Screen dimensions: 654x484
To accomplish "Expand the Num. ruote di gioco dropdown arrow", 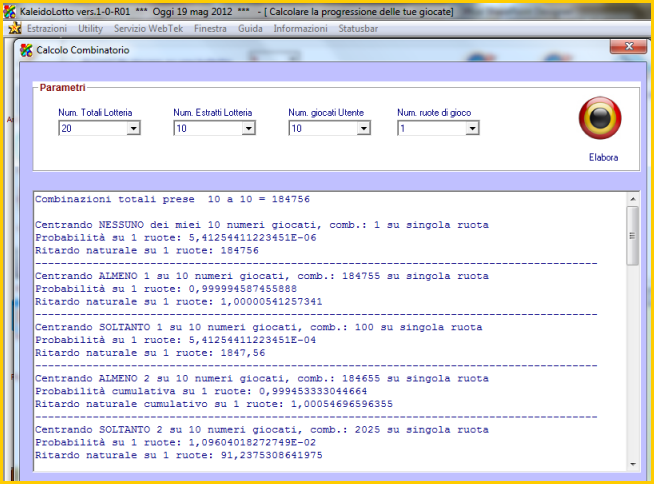I will pos(472,128).
